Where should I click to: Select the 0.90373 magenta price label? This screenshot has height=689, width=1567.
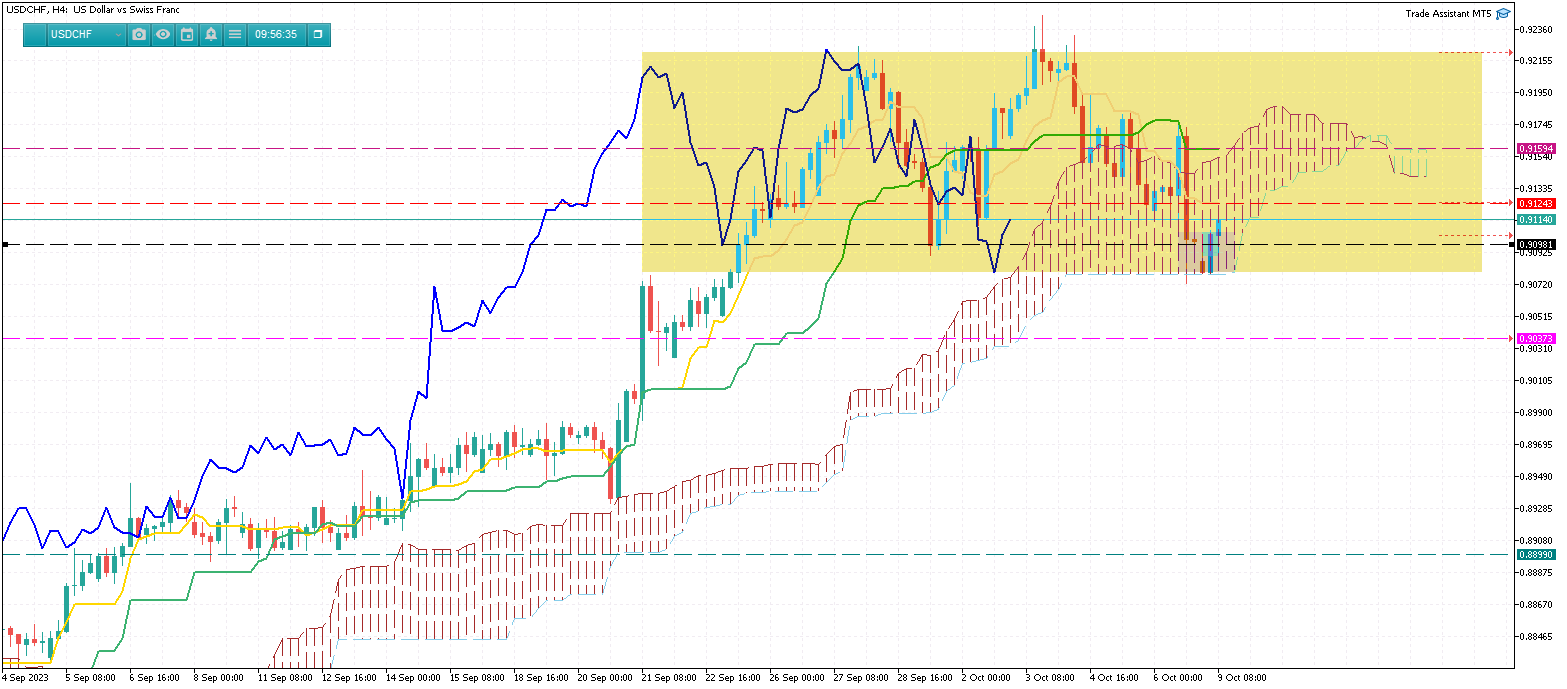point(1536,339)
